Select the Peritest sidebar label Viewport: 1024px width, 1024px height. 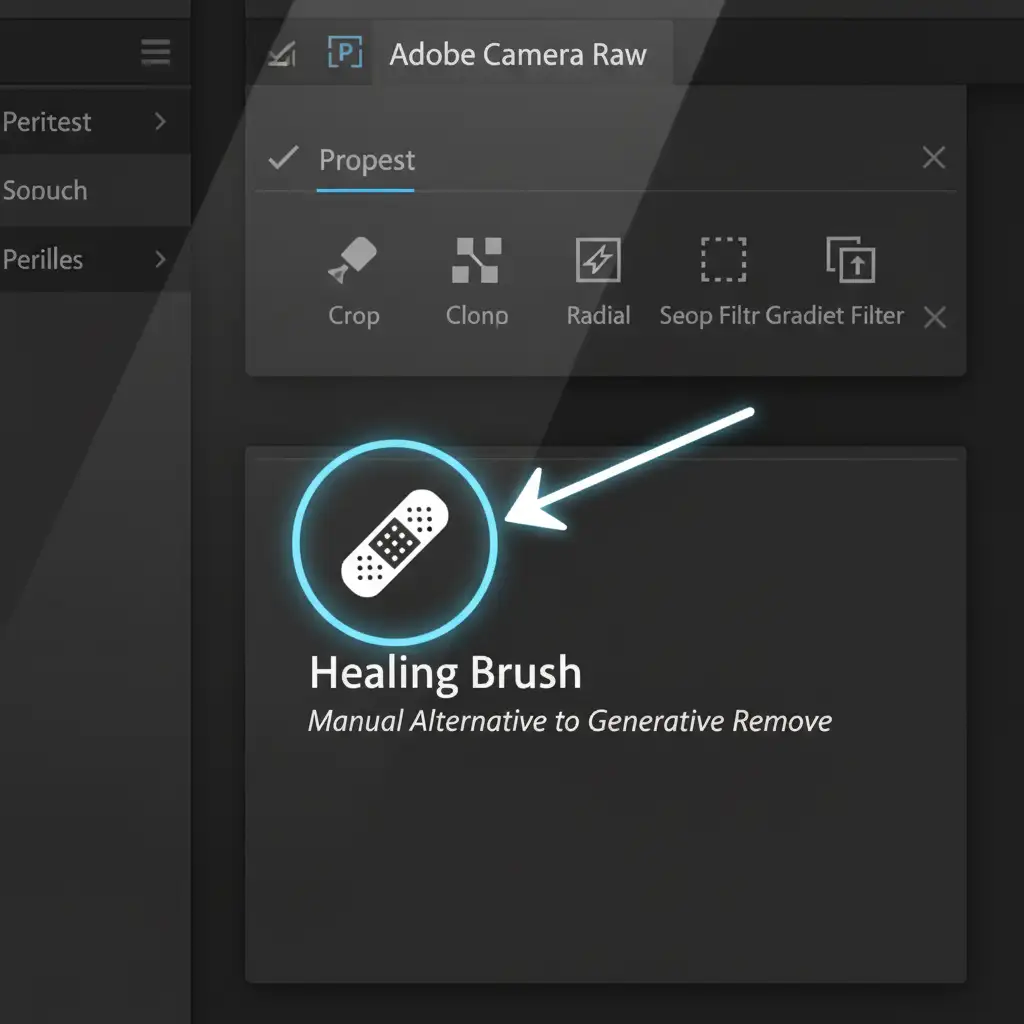coord(47,122)
